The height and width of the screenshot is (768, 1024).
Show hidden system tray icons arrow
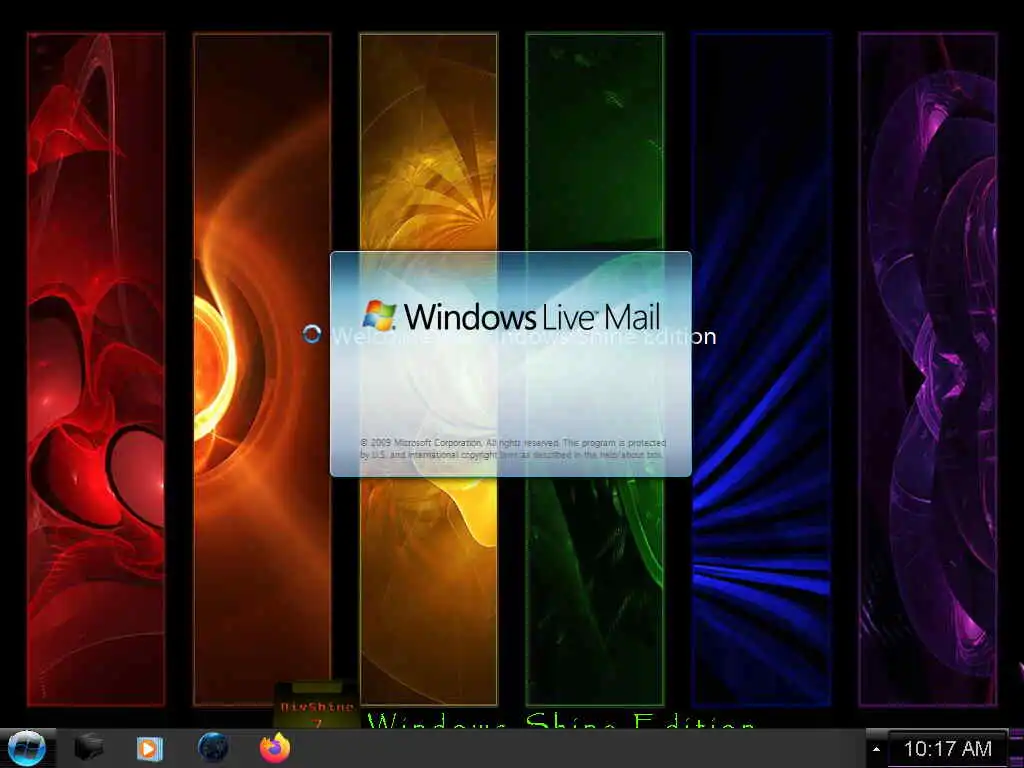[x=876, y=749]
